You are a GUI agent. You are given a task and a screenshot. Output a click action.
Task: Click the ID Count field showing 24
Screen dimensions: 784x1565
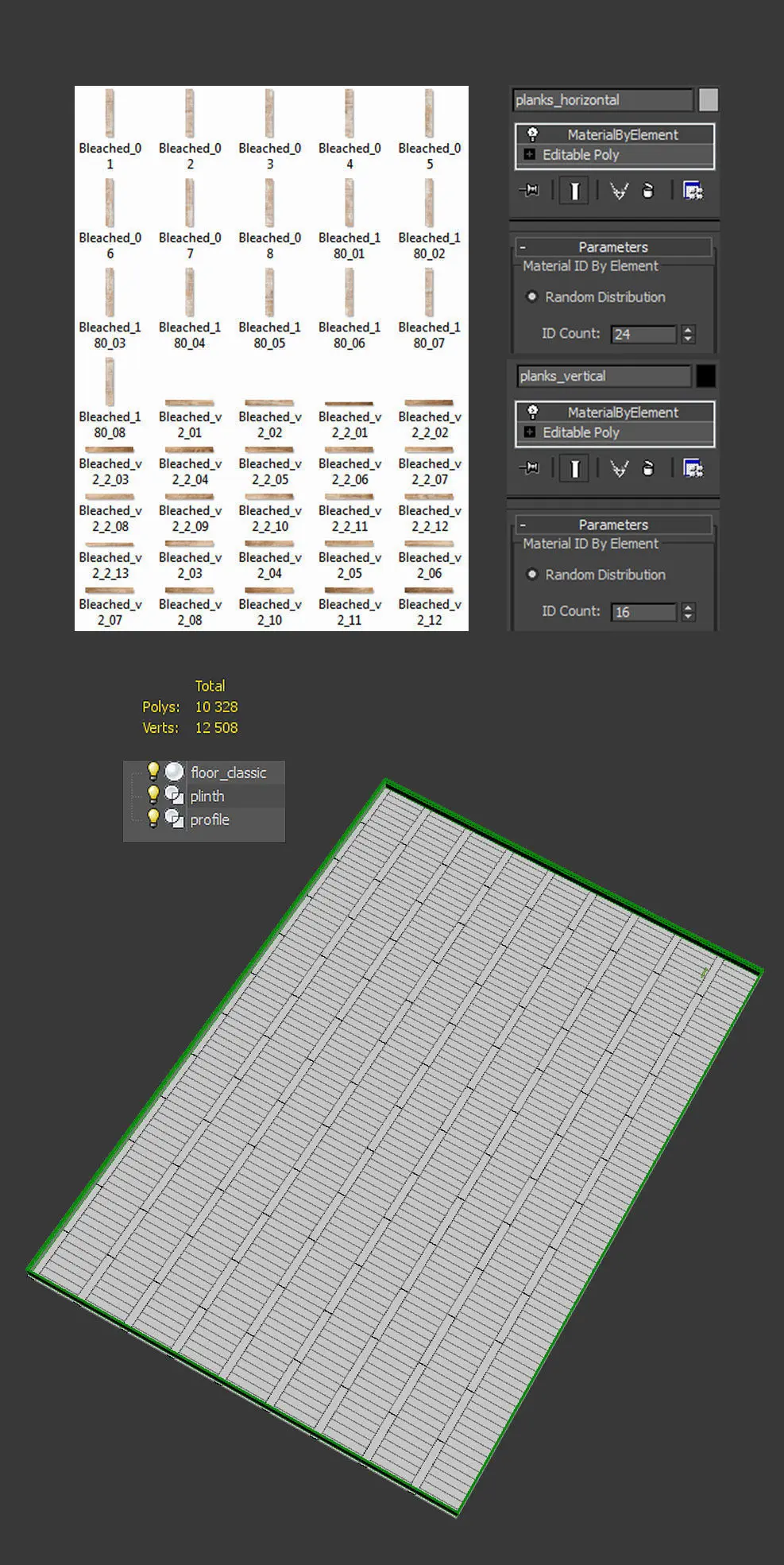point(643,334)
